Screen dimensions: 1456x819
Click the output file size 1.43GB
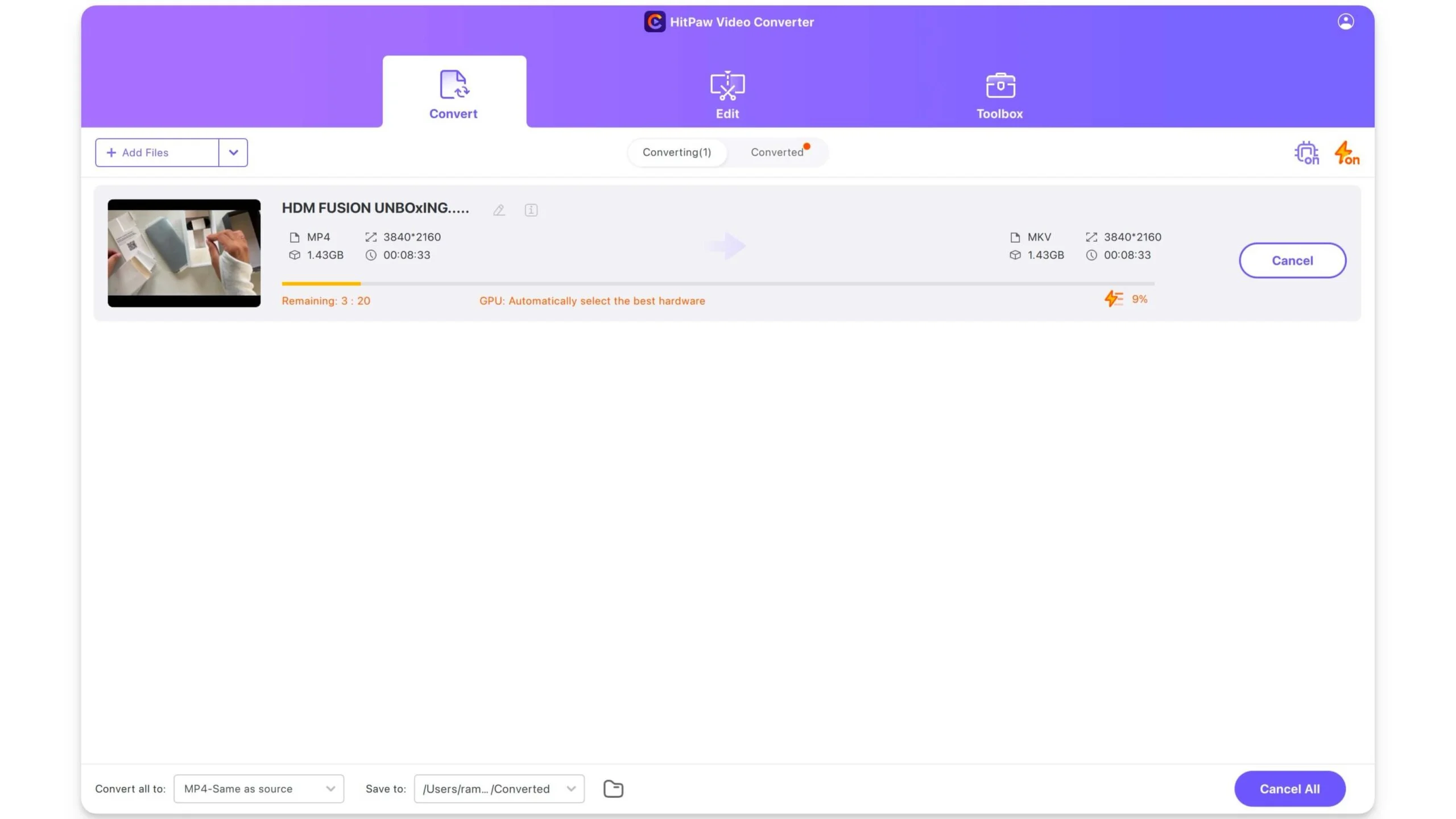pos(1045,255)
